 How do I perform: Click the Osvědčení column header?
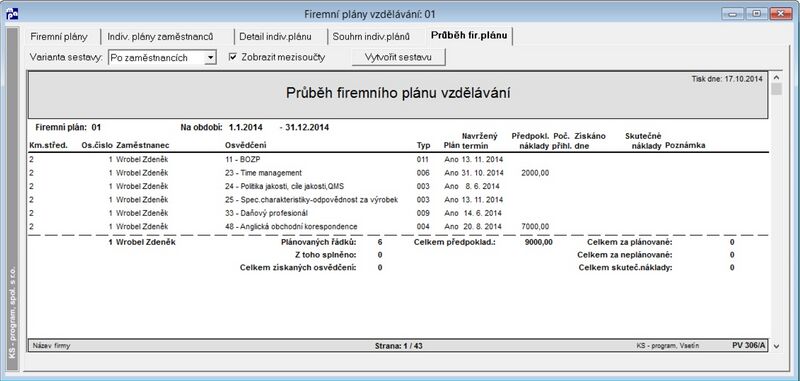coord(245,145)
